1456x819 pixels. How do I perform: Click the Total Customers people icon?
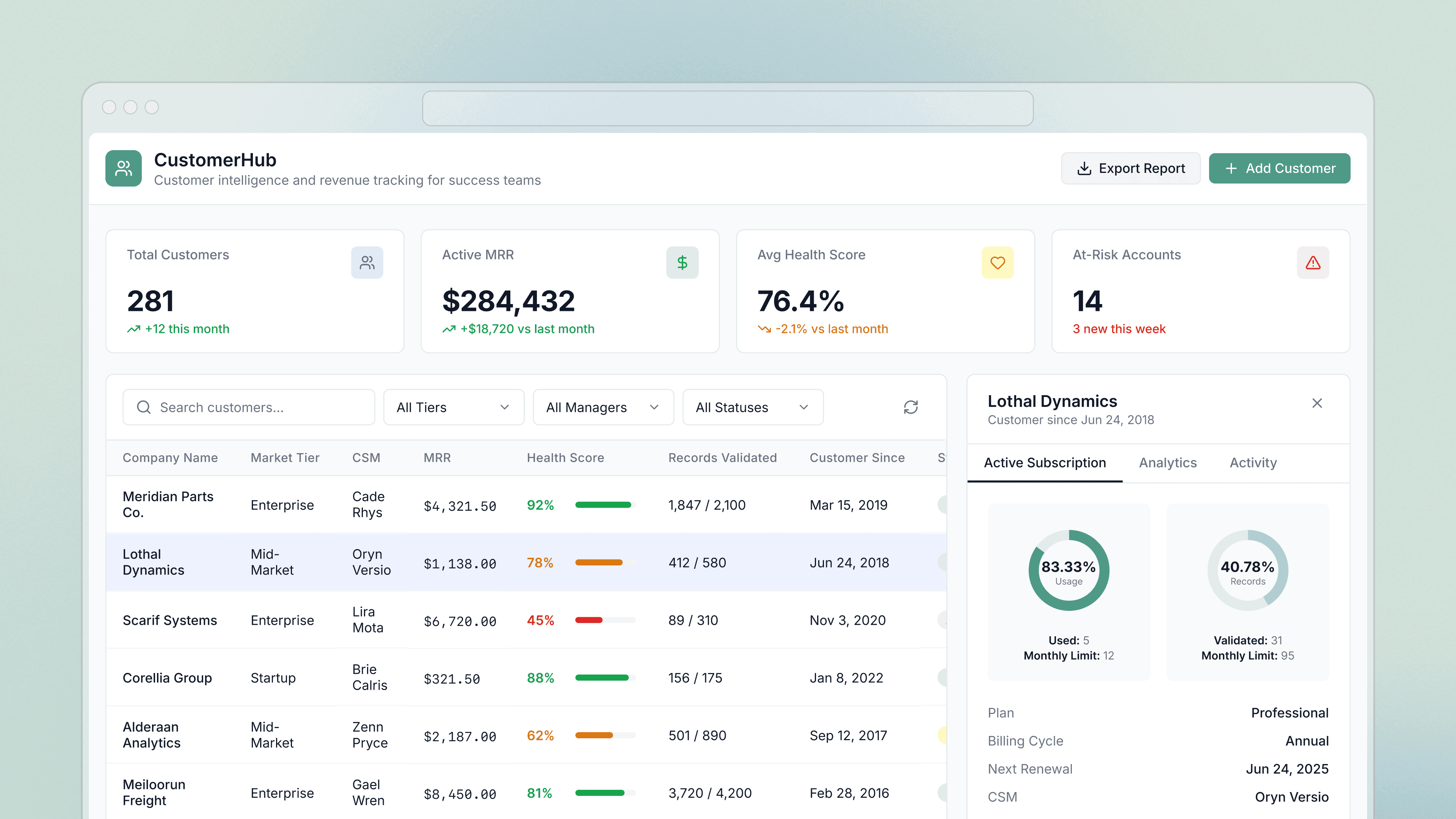click(x=367, y=262)
